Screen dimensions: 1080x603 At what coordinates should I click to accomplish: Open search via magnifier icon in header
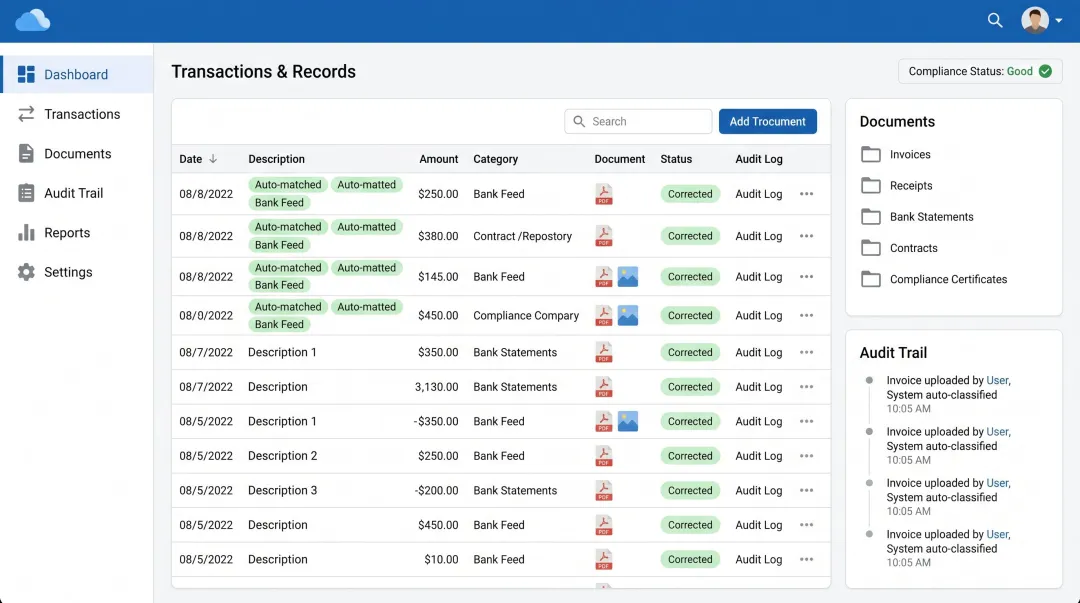pos(995,21)
